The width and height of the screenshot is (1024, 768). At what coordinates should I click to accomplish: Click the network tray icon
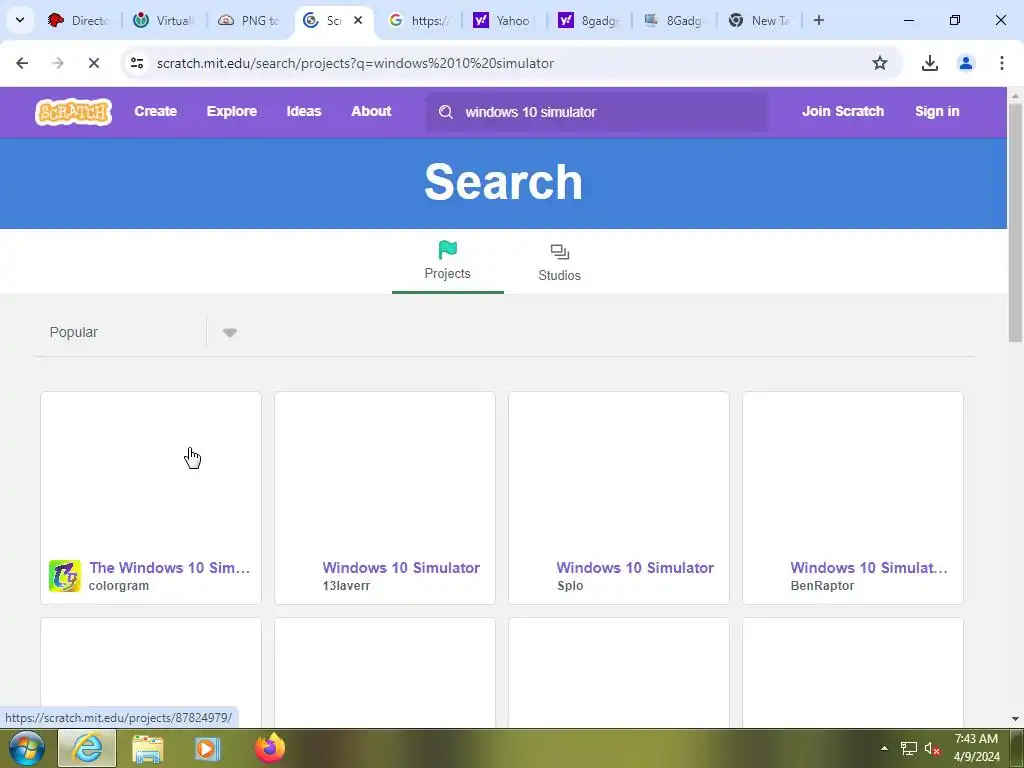pos(908,748)
